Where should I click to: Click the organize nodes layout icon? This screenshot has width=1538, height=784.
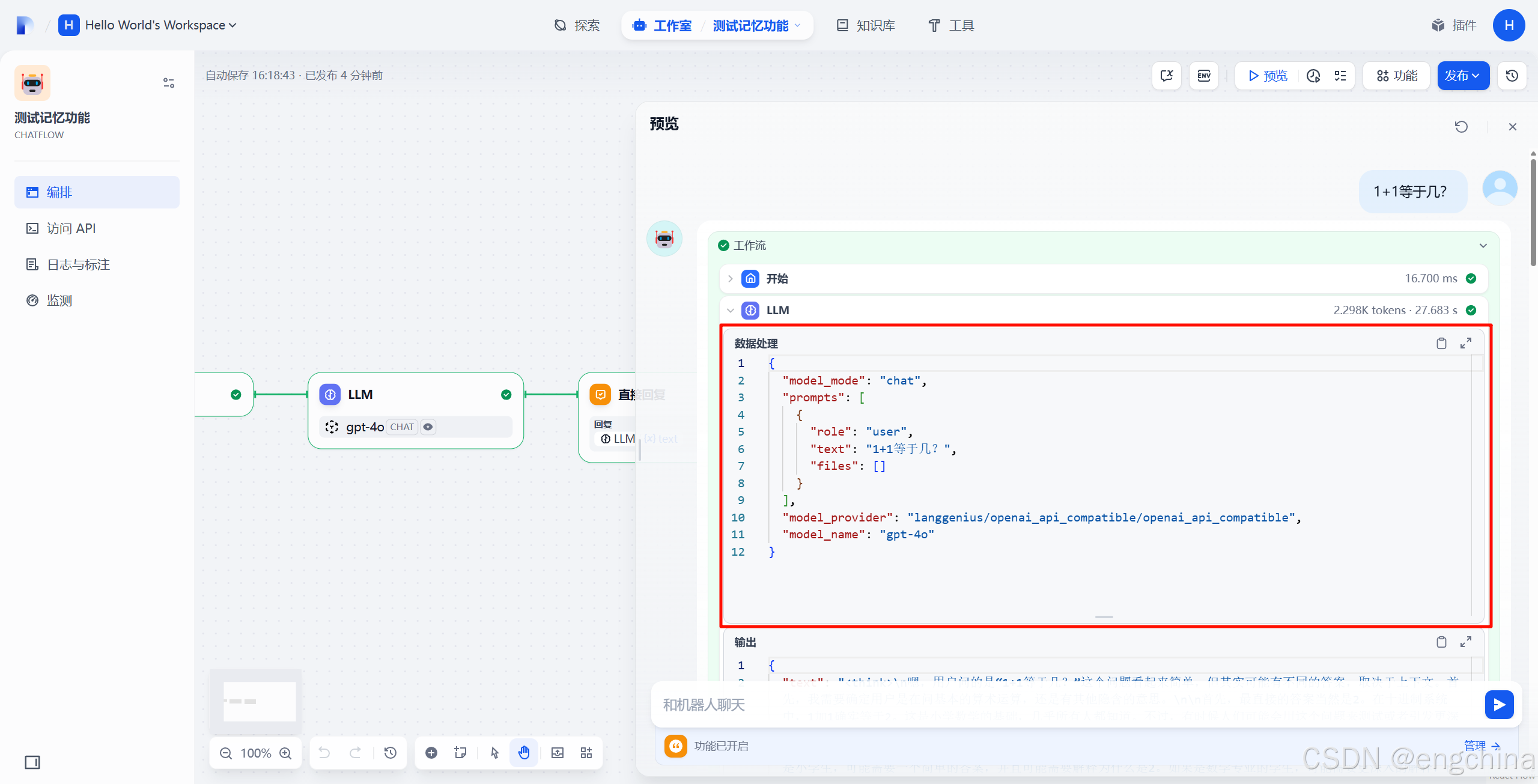pos(586,753)
